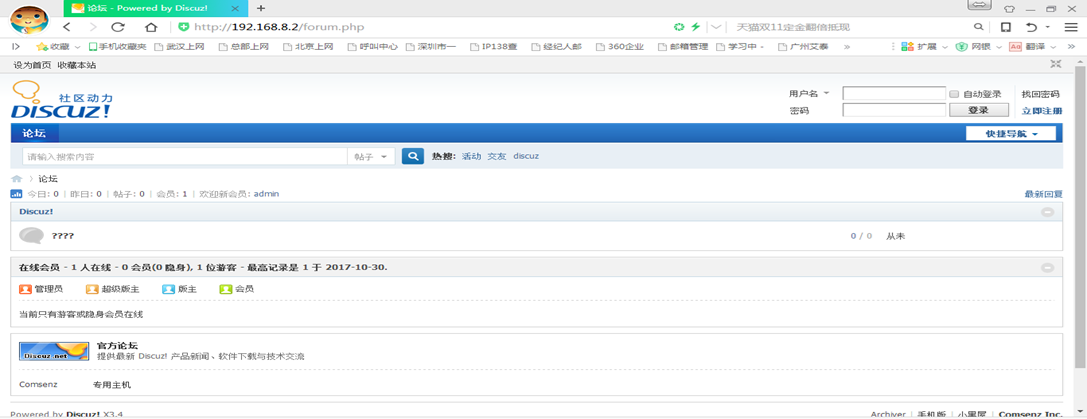Click the fullscreen collapse arrows icon
The height and width of the screenshot is (419, 1087).
coord(1056,64)
